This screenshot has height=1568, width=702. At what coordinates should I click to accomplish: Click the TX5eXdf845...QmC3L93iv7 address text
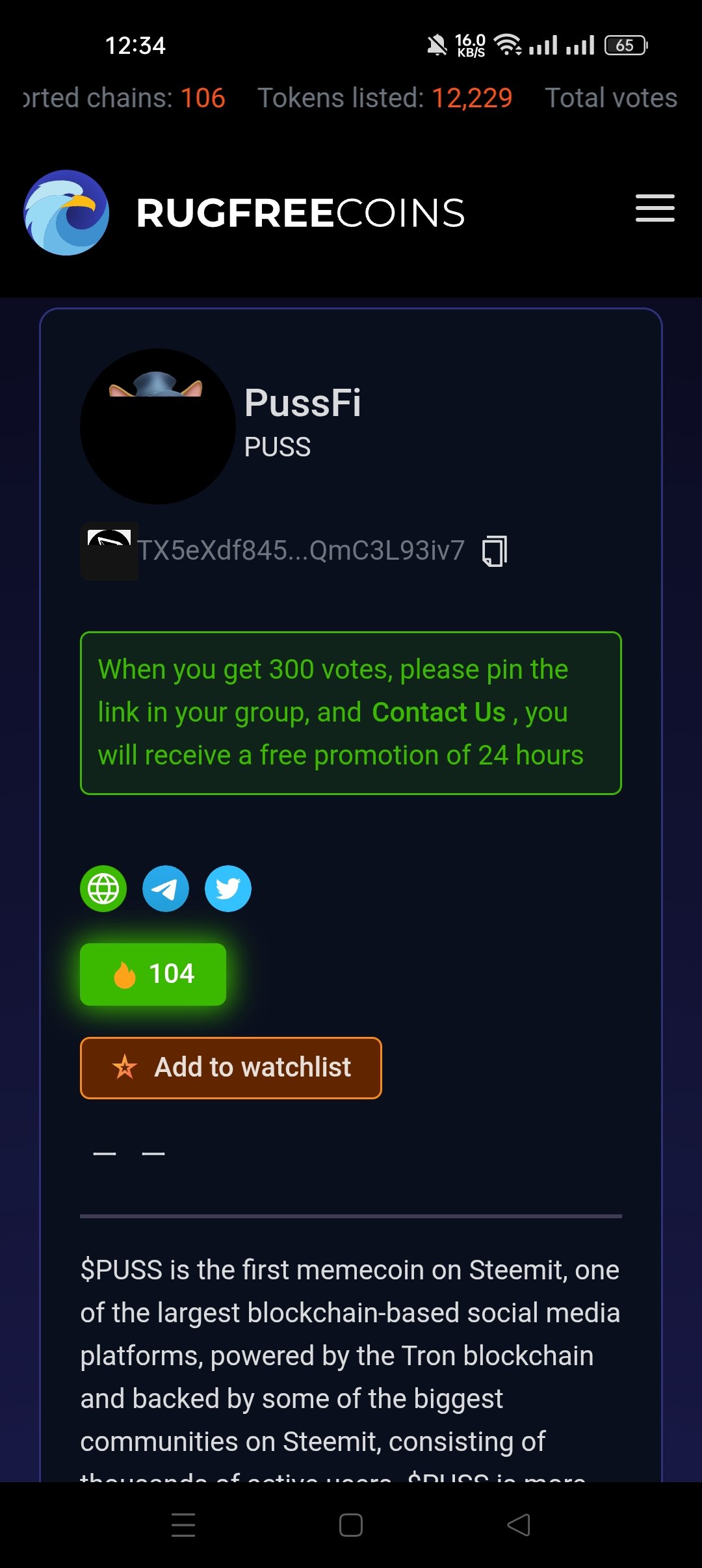301,551
